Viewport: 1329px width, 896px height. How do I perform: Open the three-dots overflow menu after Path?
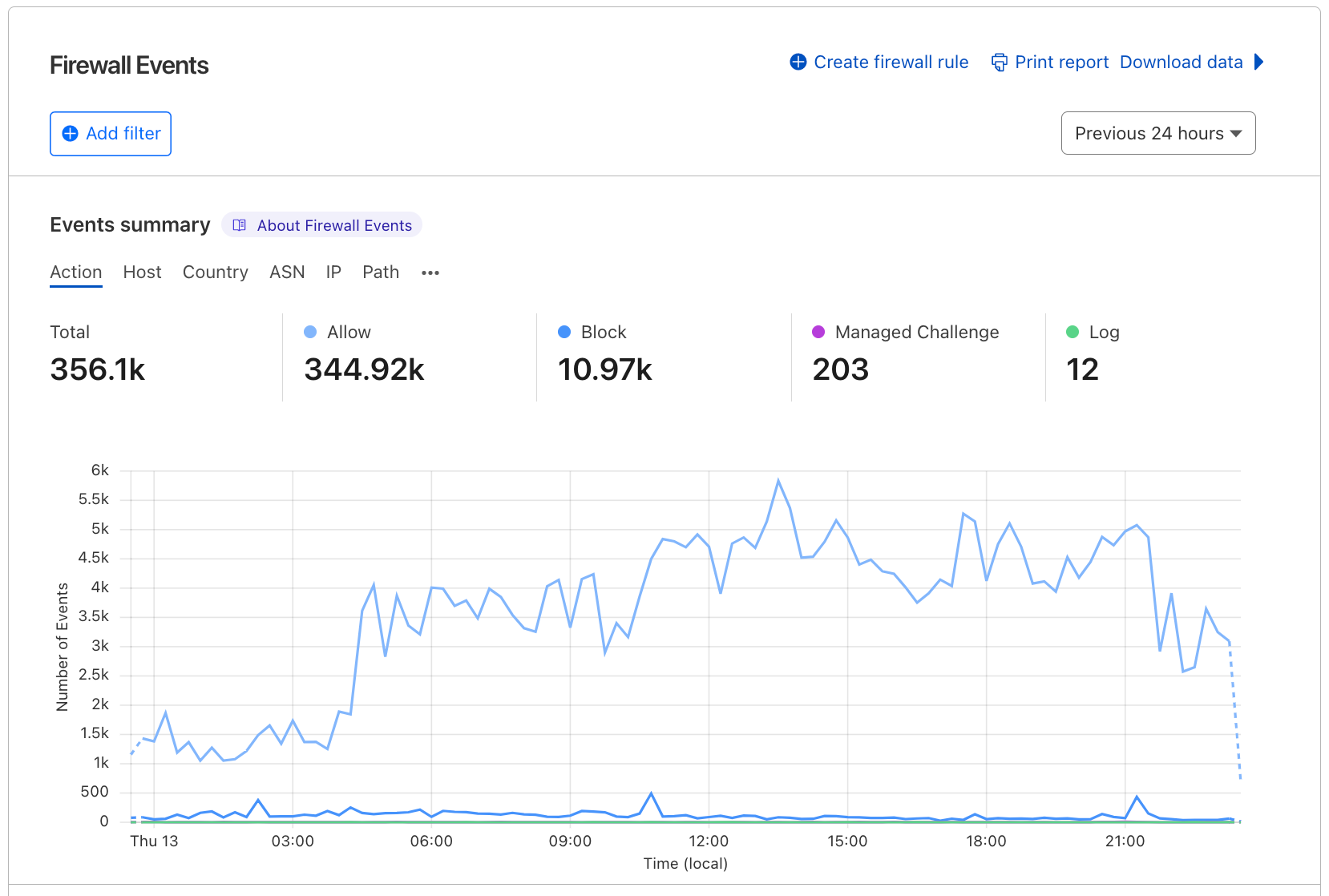(x=430, y=272)
